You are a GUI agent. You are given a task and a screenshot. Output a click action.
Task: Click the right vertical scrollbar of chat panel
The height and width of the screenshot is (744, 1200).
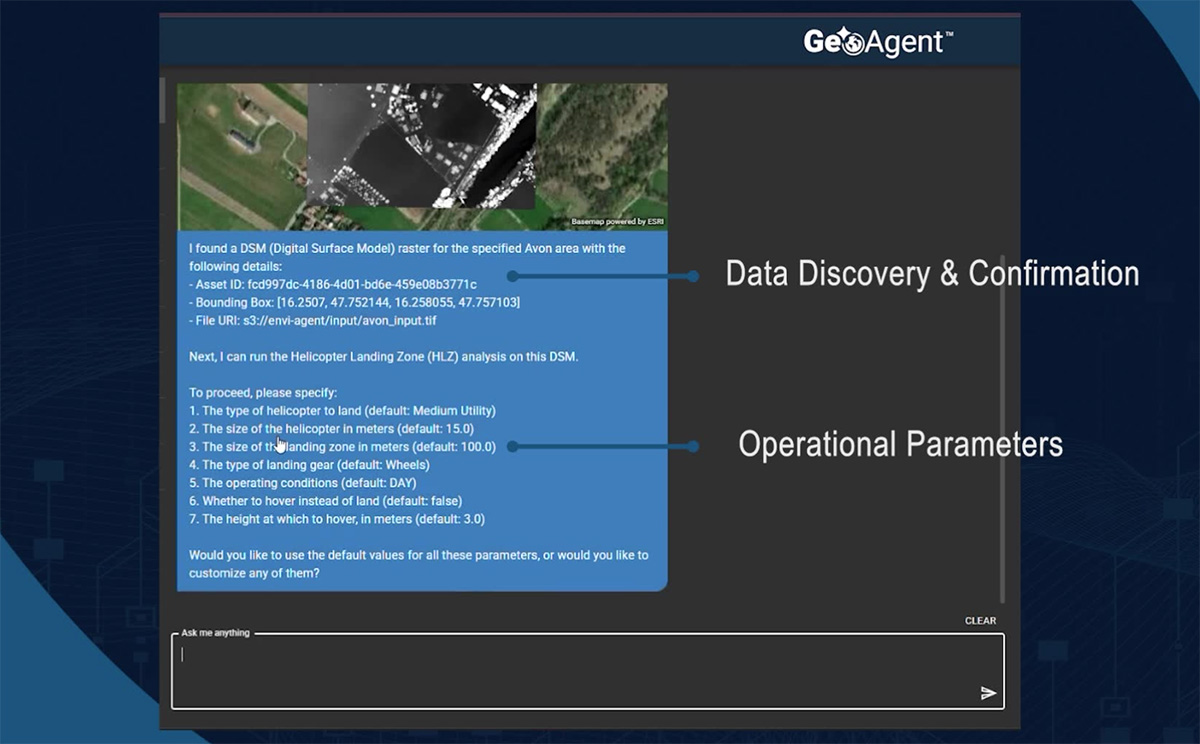[1003, 428]
